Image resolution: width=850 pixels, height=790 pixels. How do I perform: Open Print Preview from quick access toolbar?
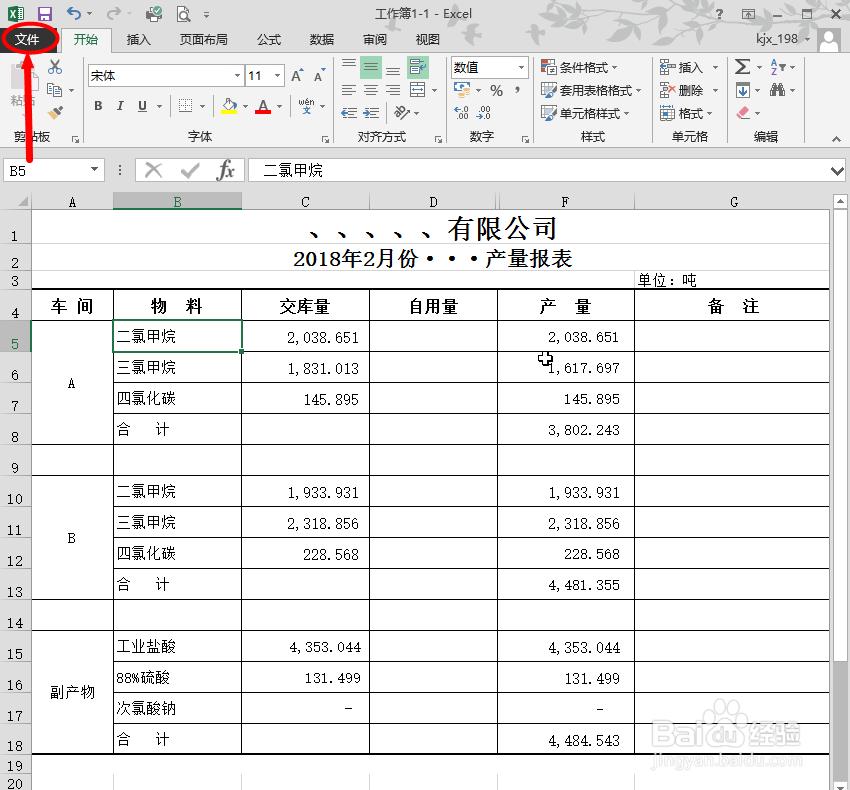tap(184, 14)
